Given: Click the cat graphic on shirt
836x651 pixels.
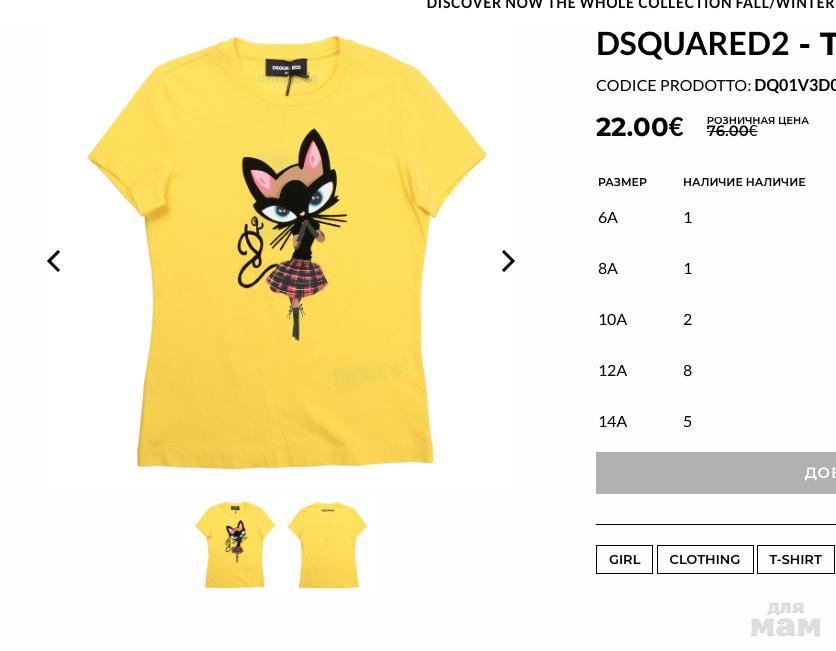Looking at the screenshot, I should 292,235.
